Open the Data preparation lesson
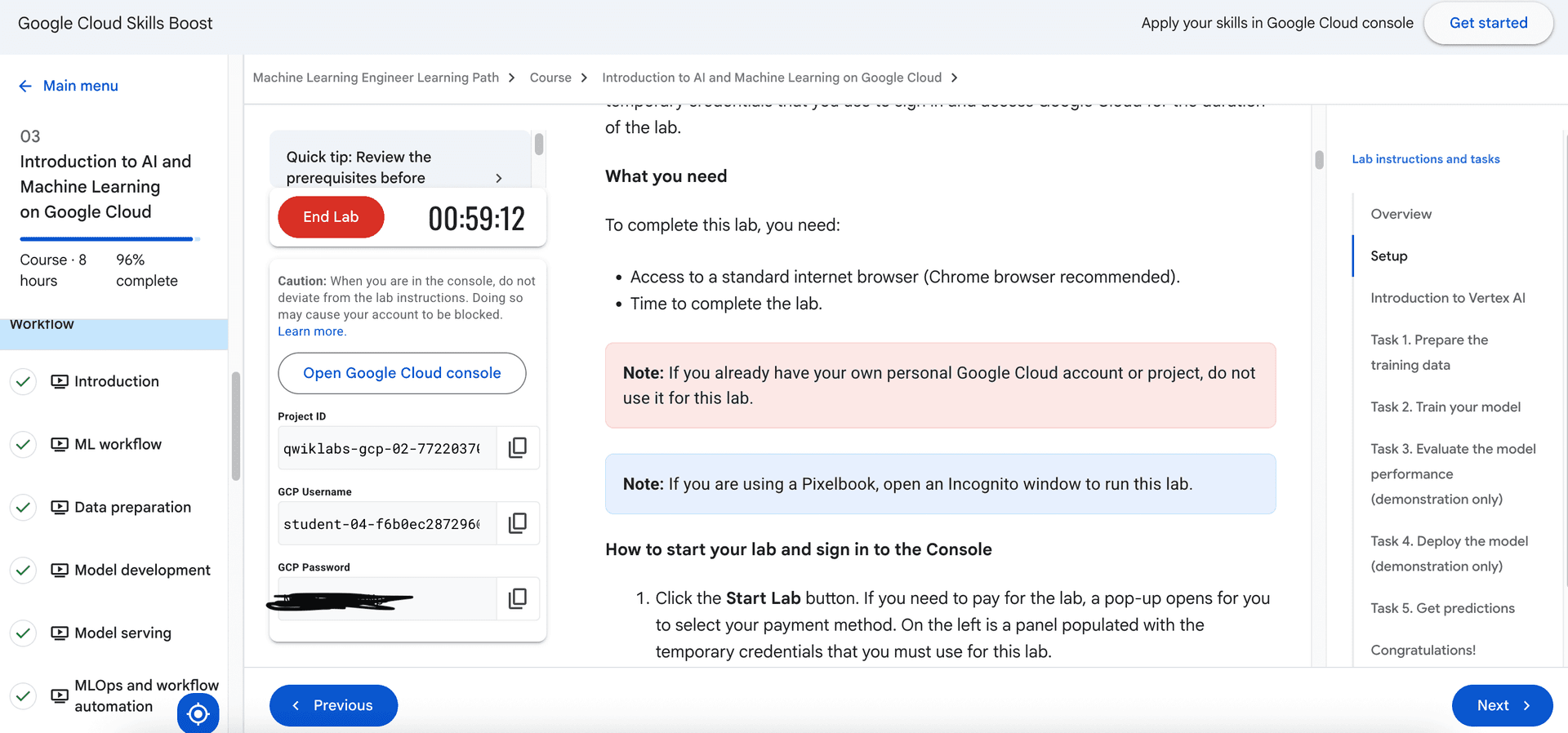Image resolution: width=1568 pixels, height=733 pixels. (x=132, y=507)
